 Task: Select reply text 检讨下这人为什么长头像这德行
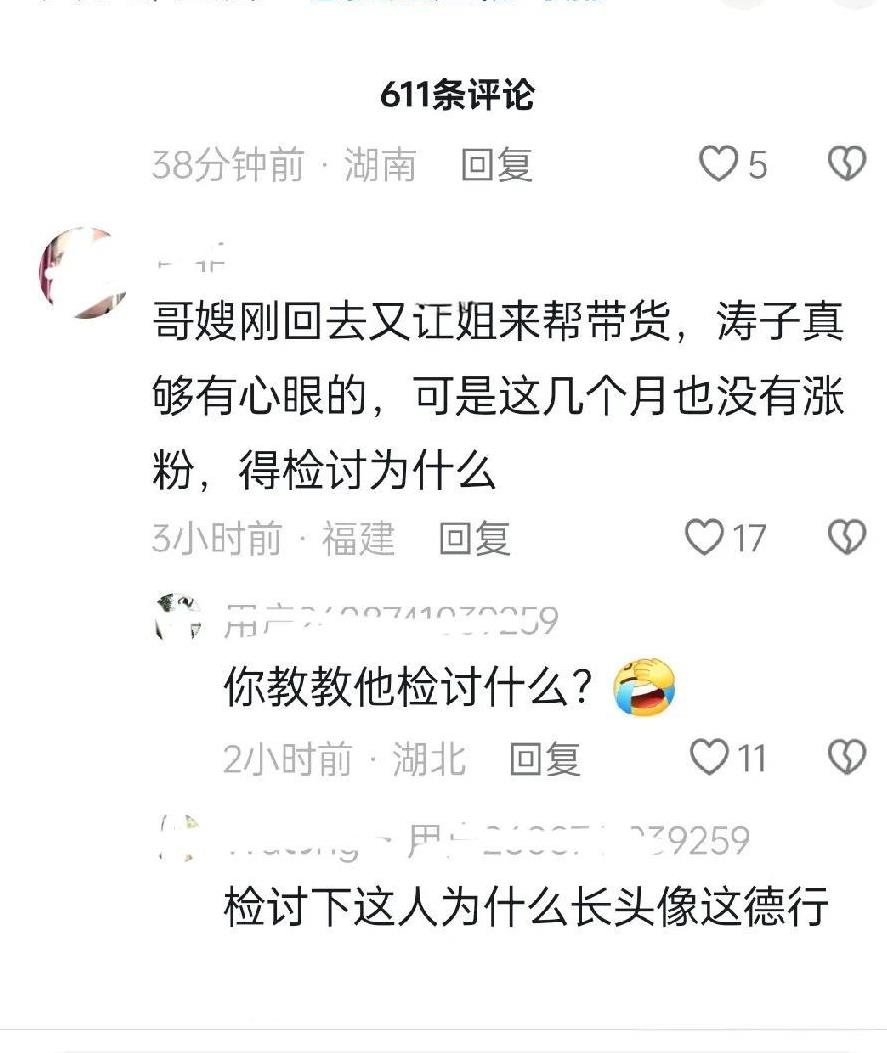coord(526,907)
